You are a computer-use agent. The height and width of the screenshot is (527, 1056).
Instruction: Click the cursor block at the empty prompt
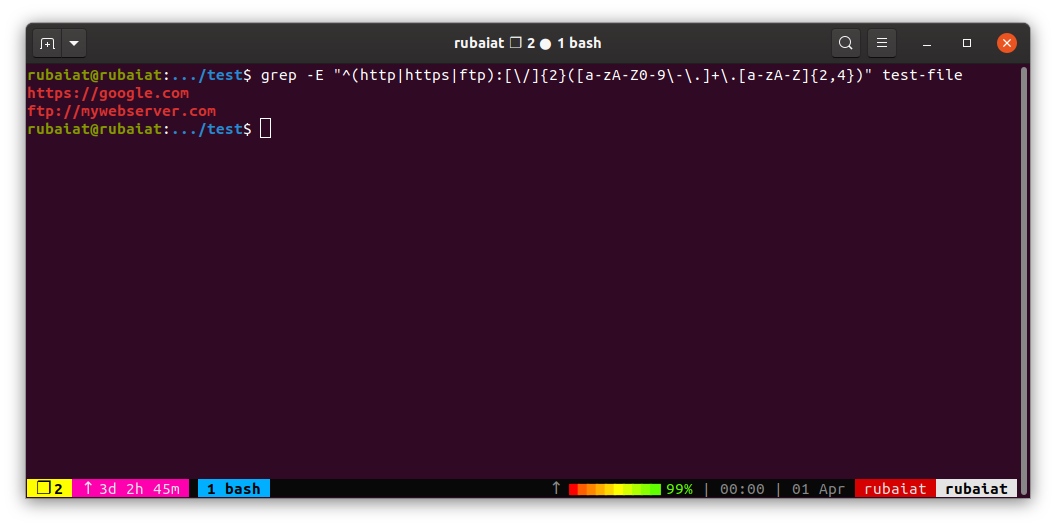tap(265, 129)
